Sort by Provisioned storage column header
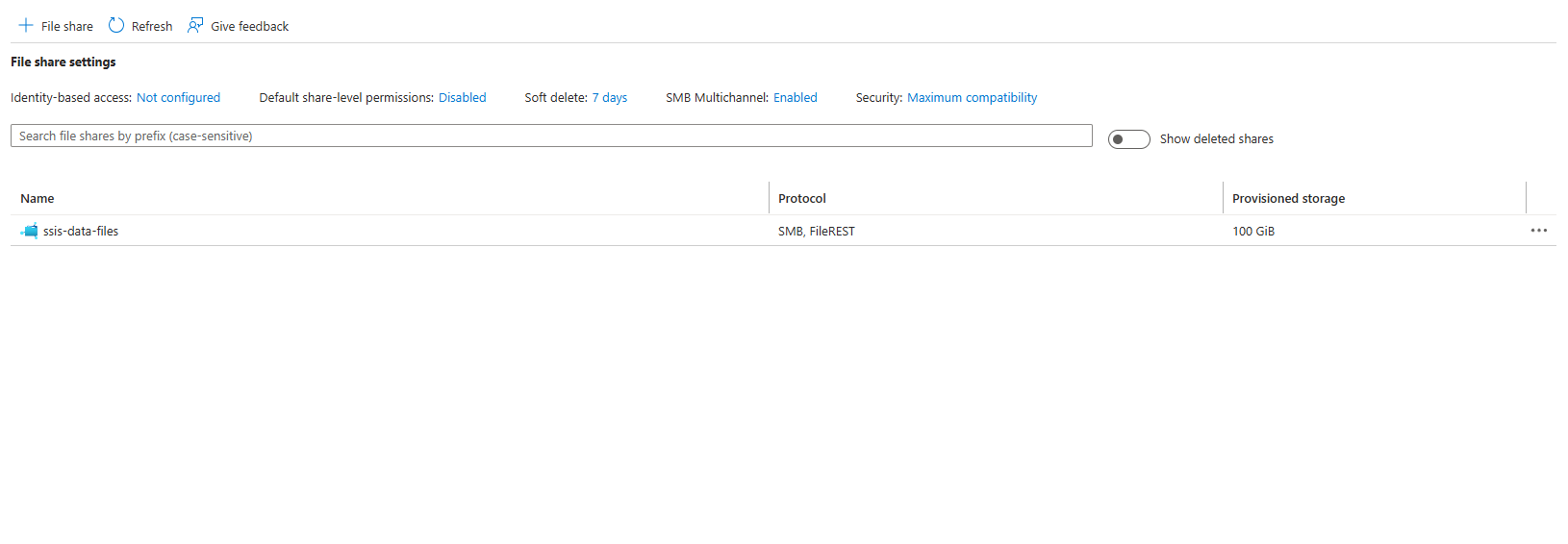Screen dimensions: 1568x544 (1289, 199)
